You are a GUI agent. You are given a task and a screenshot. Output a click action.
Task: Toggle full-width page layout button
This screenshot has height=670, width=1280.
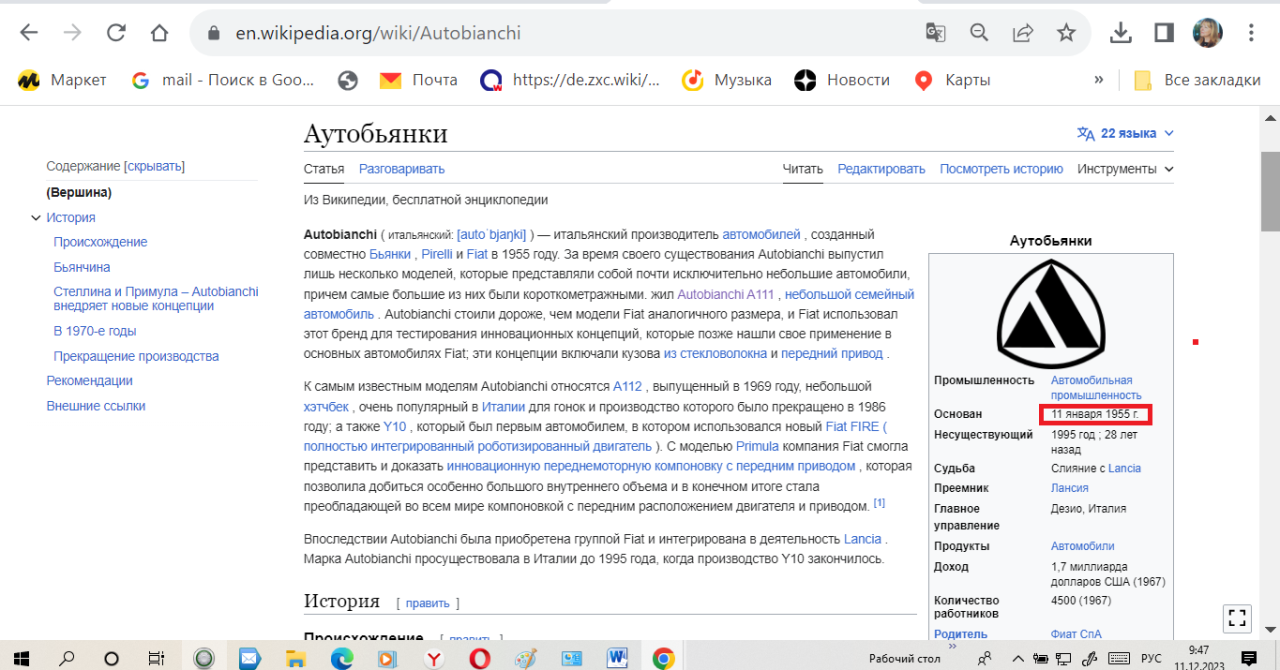tap(1237, 618)
